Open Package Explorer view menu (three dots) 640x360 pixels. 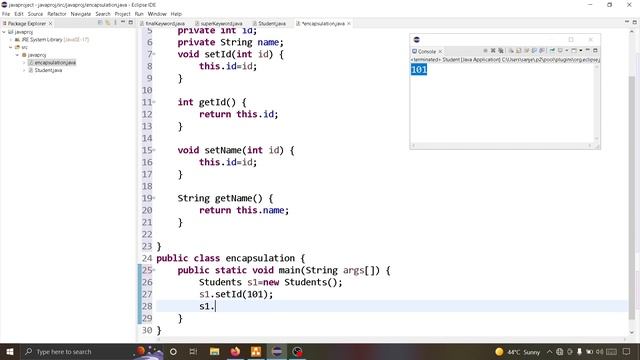click(116, 22)
